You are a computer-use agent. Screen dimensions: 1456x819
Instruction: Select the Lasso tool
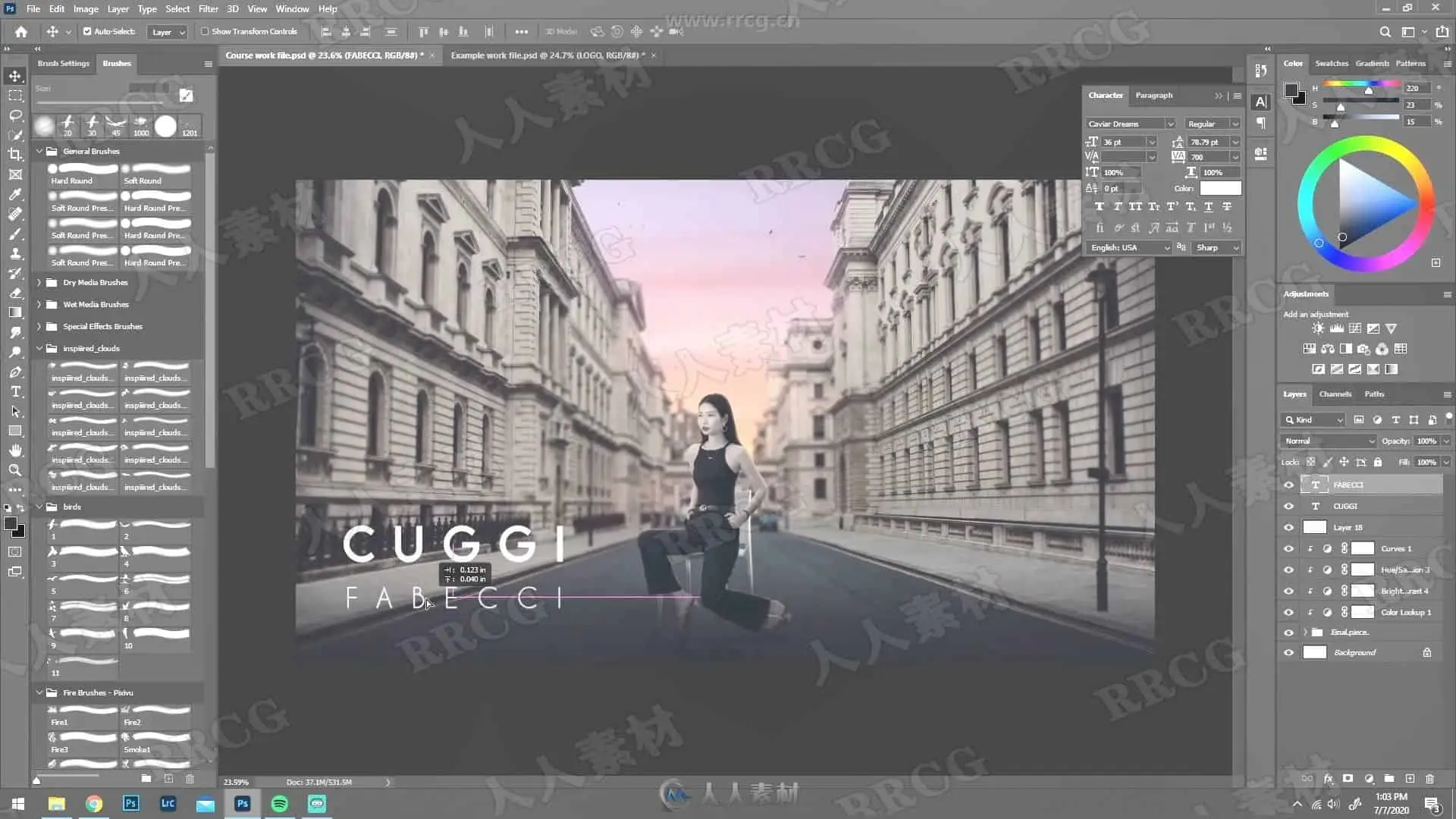(x=15, y=115)
